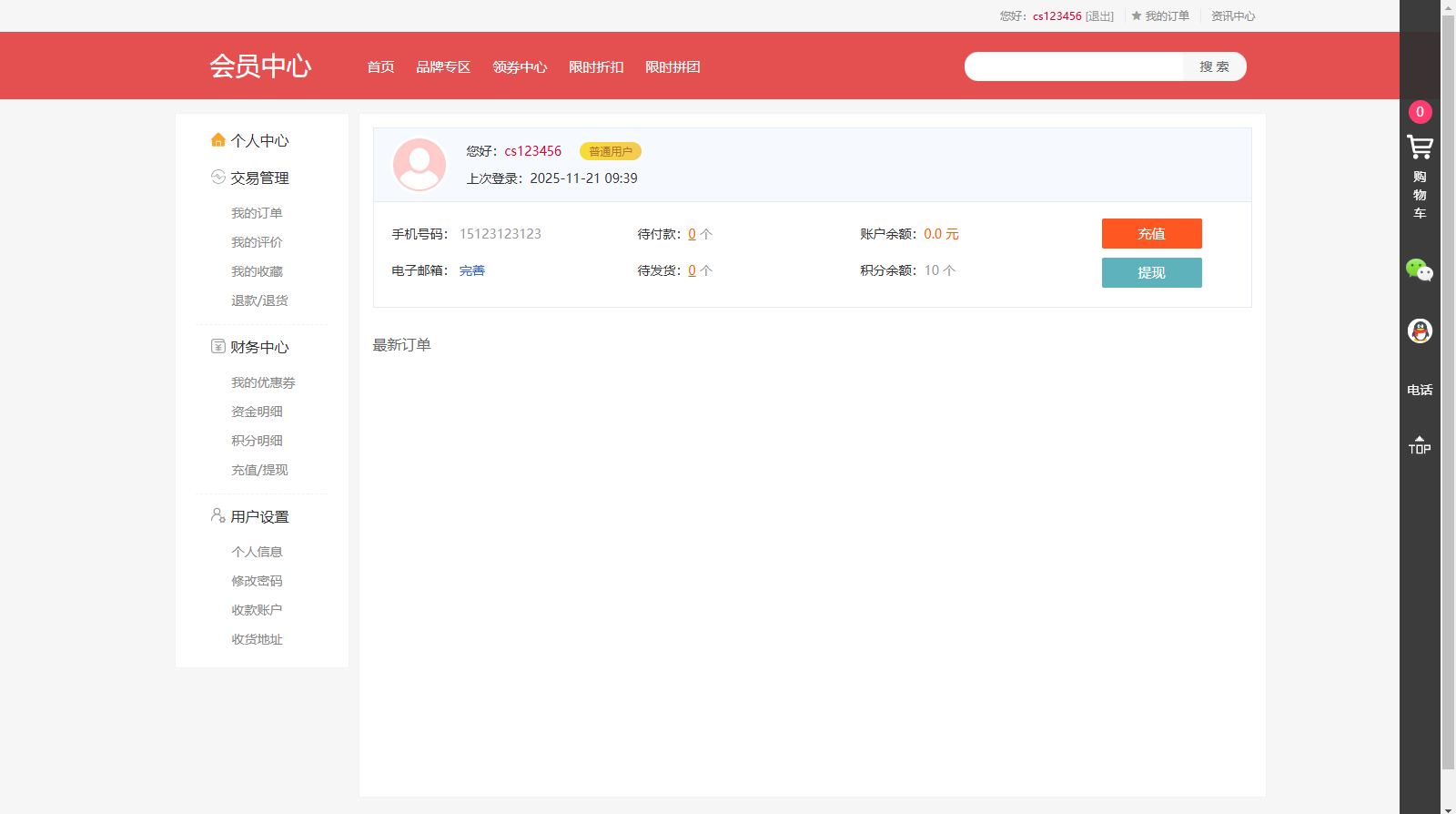This screenshot has height=814, width=1456.
Task: Click the 退出 logout link
Action: pos(1099,16)
